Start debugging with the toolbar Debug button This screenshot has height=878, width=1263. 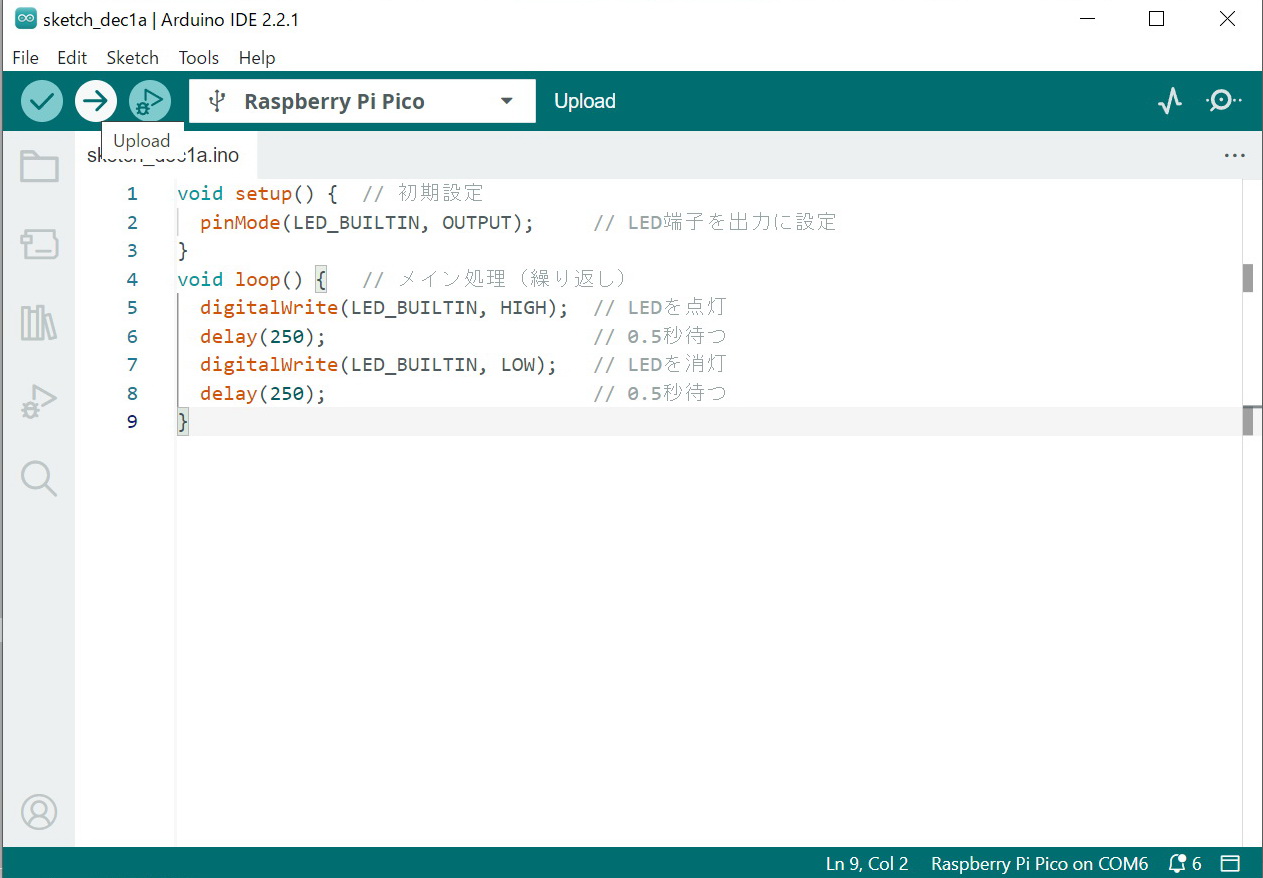(x=150, y=101)
